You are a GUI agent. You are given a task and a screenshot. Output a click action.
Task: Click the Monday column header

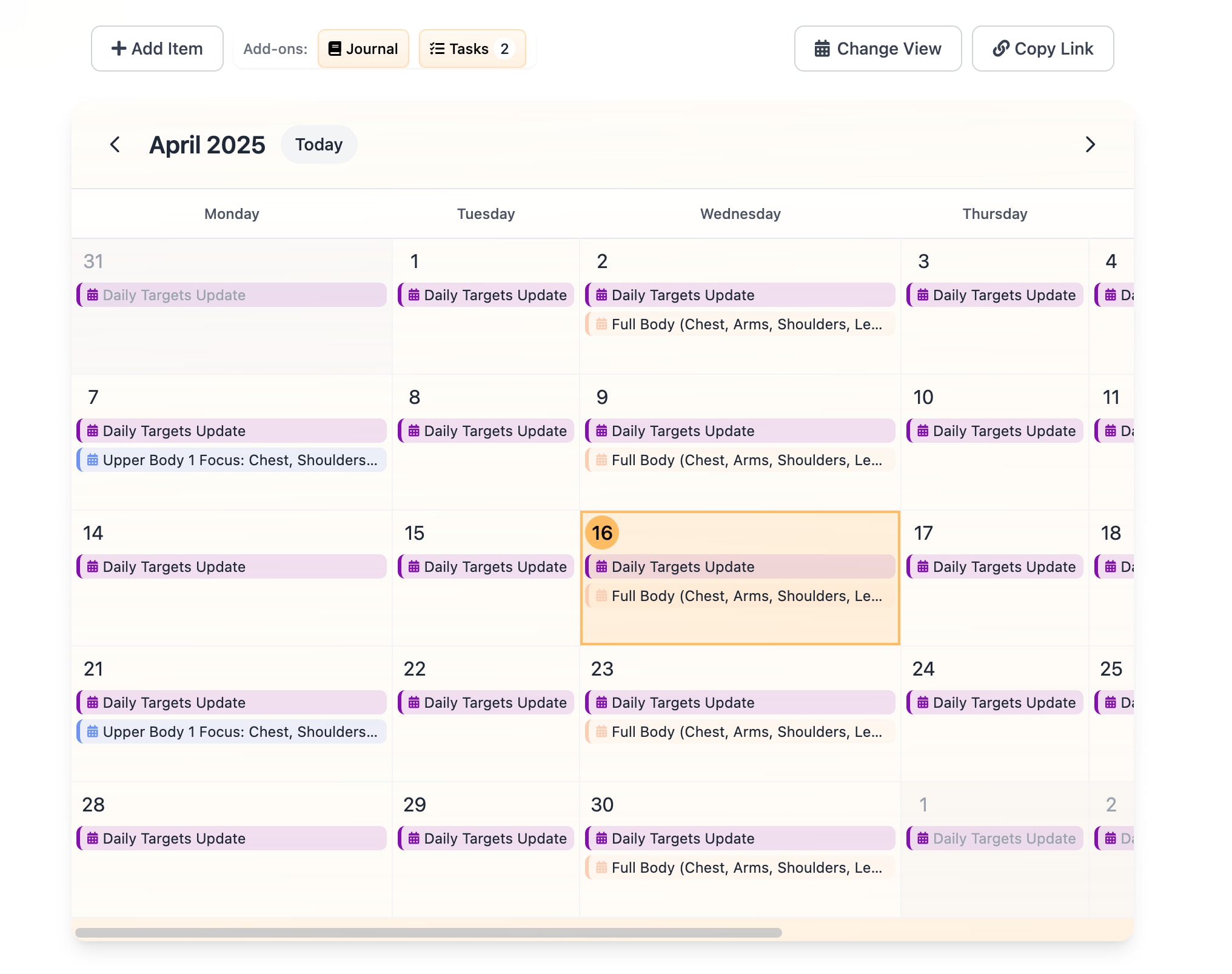(232, 213)
